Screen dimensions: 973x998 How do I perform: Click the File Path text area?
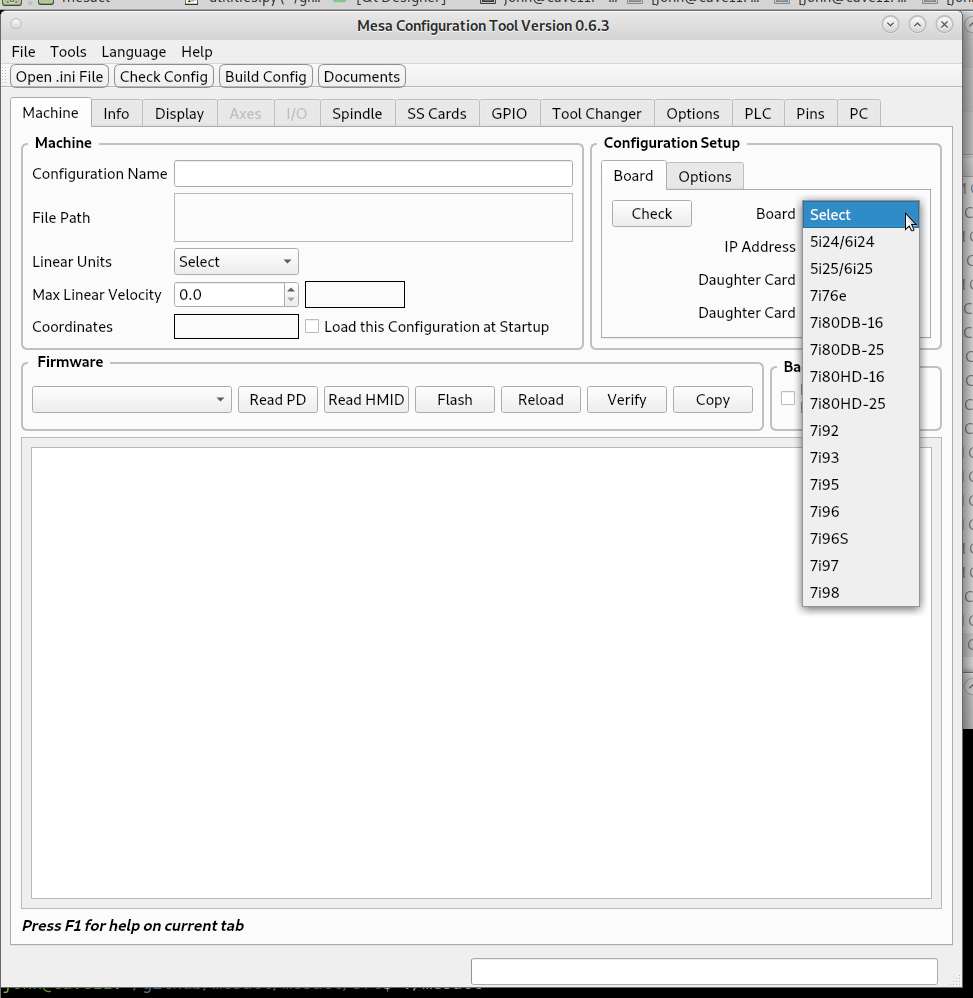(x=373, y=218)
